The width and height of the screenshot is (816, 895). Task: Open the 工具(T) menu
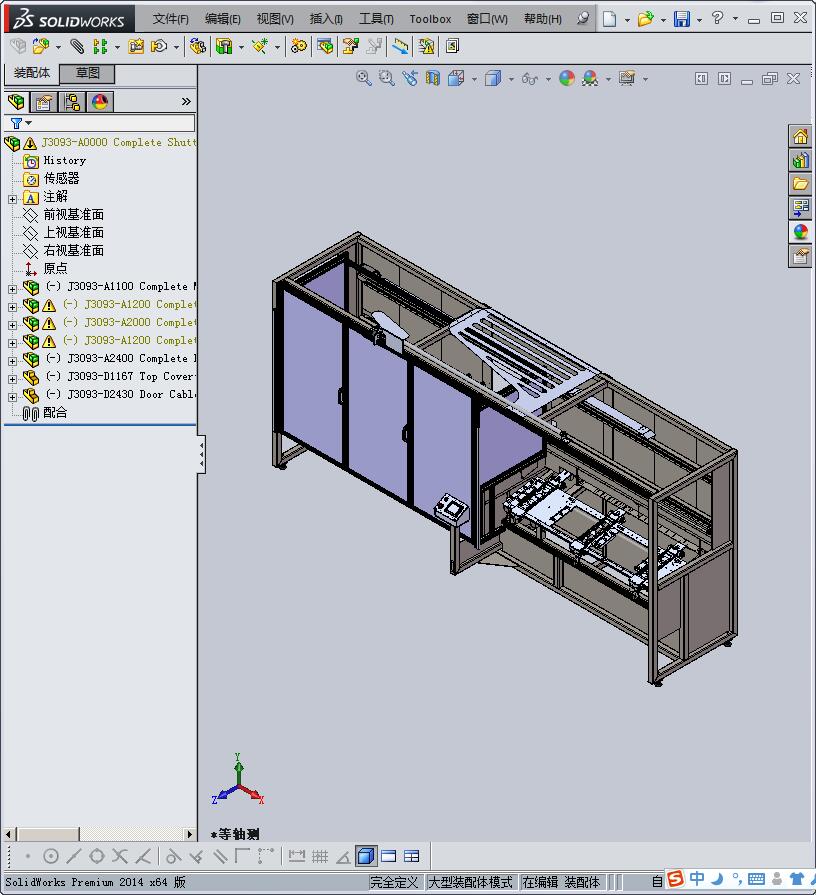[x=376, y=19]
